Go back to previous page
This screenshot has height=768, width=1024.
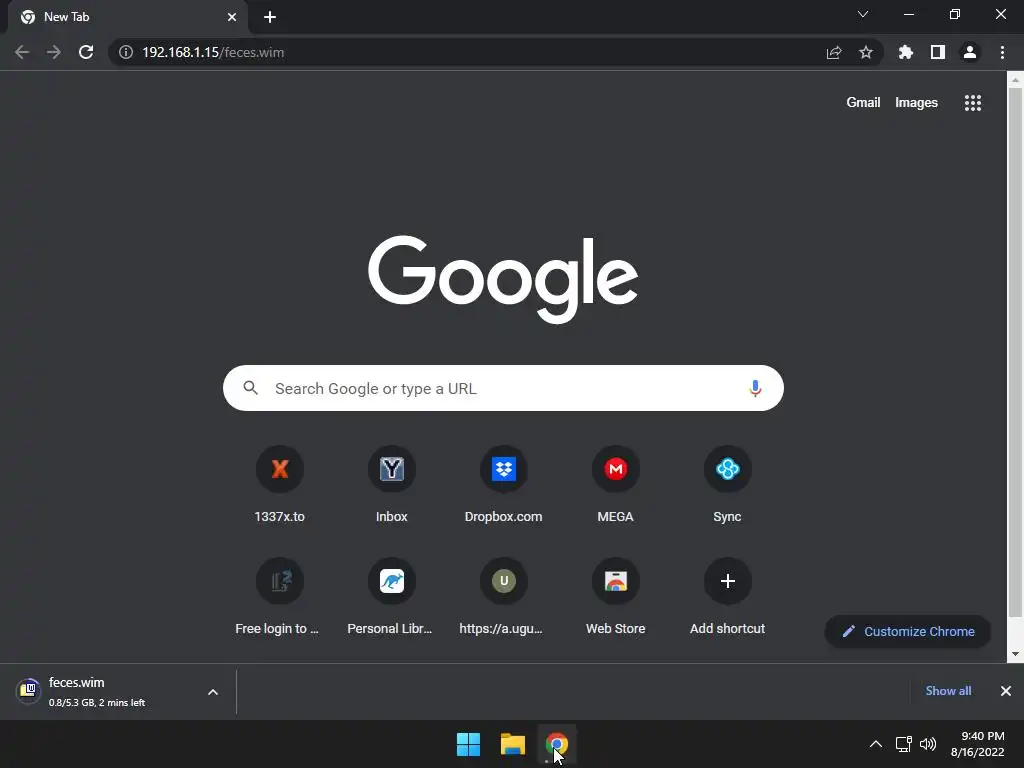[x=22, y=52]
